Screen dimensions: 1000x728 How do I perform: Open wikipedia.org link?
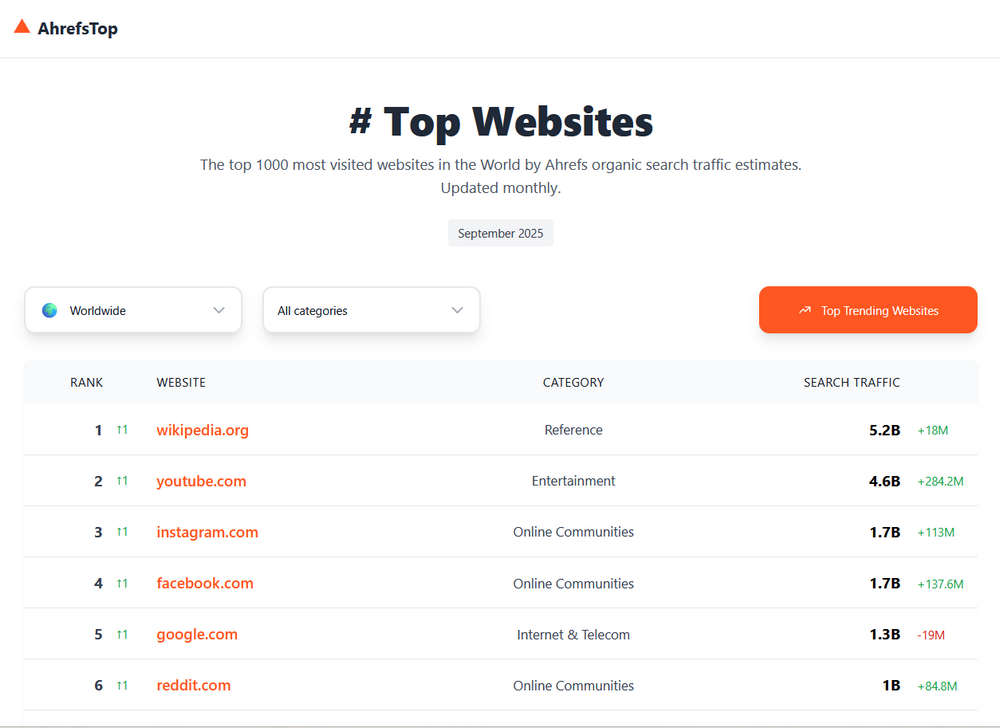tap(202, 430)
